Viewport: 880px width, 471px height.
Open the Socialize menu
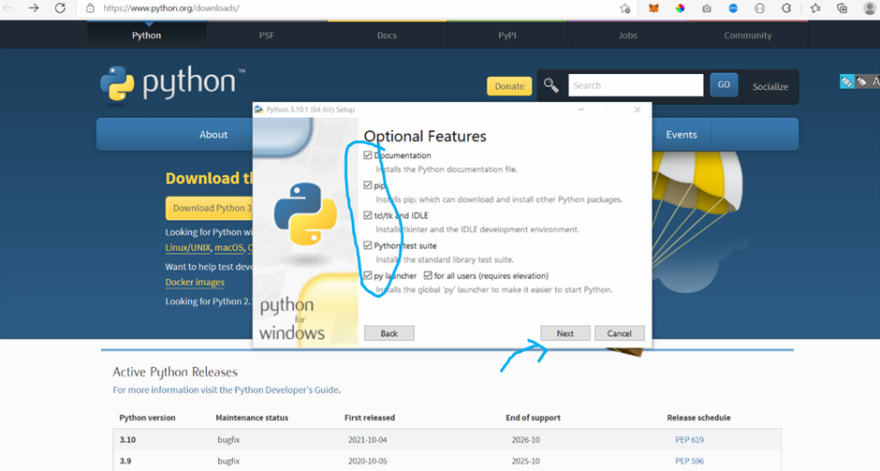[x=770, y=86]
